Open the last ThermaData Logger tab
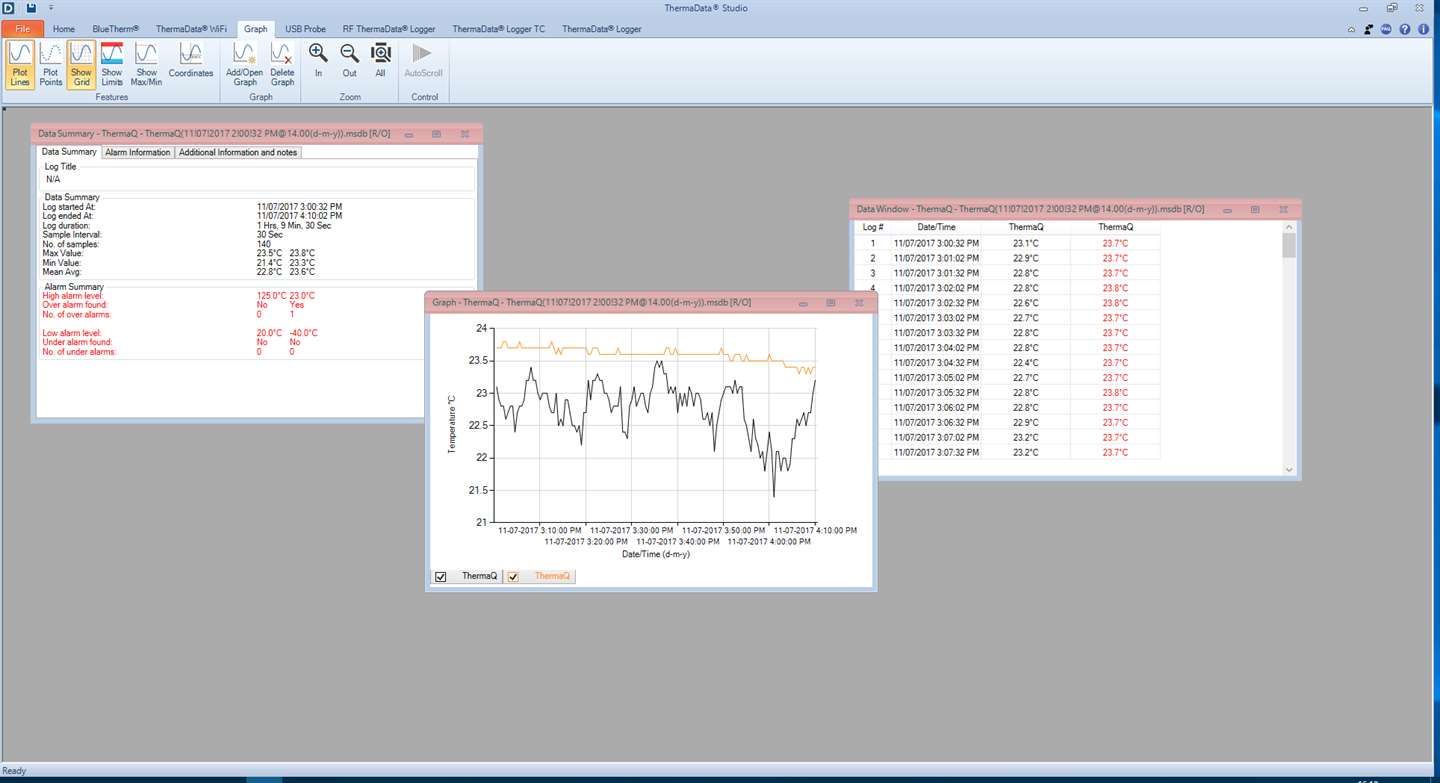The image size is (1440, 783). pyautogui.click(x=602, y=29)
